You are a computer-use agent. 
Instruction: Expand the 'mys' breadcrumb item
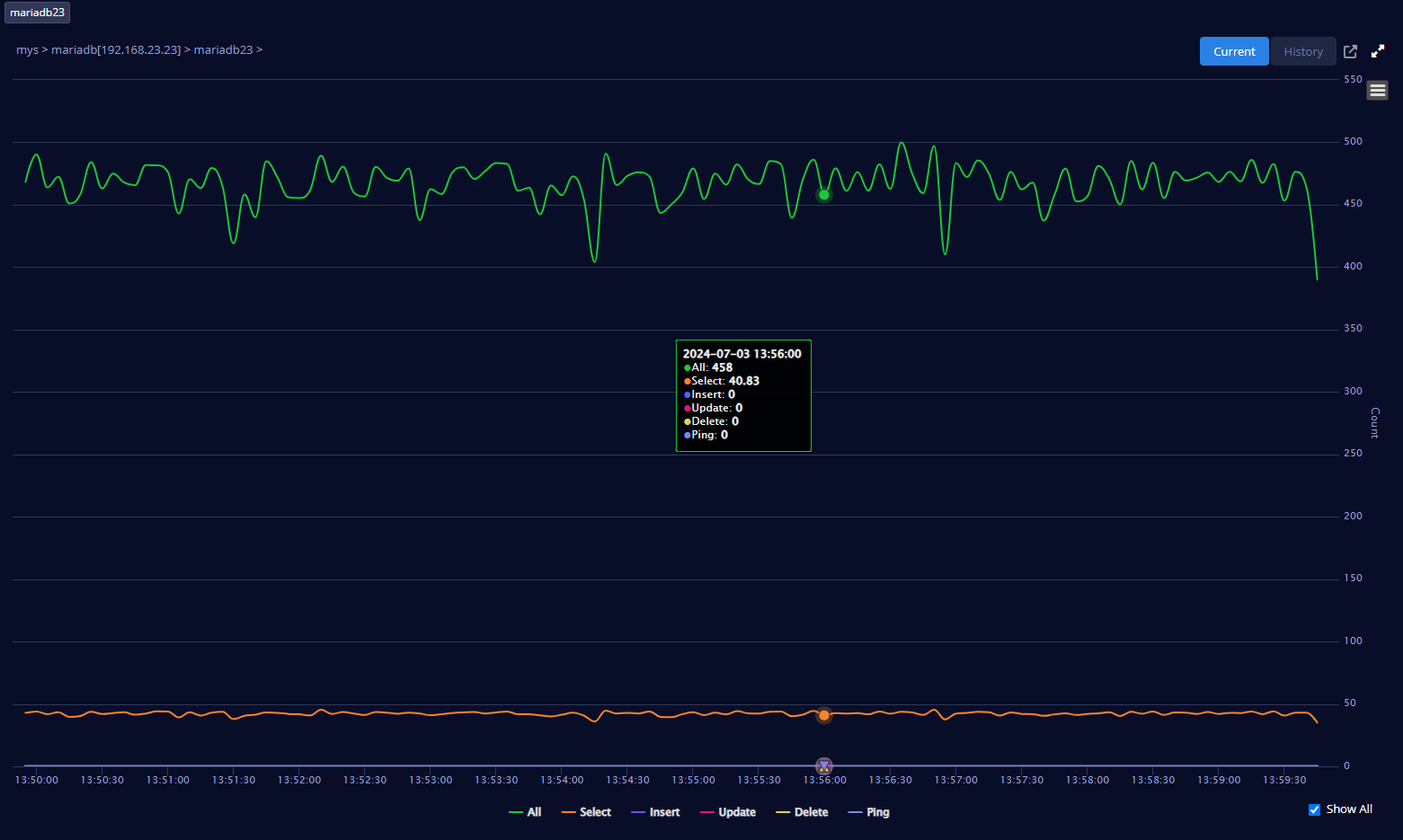pos(27,50)
